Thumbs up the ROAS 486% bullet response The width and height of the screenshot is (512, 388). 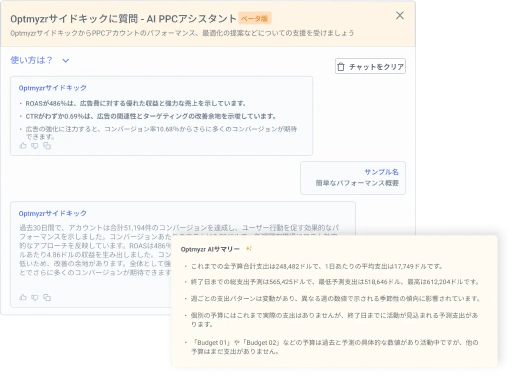23,146
